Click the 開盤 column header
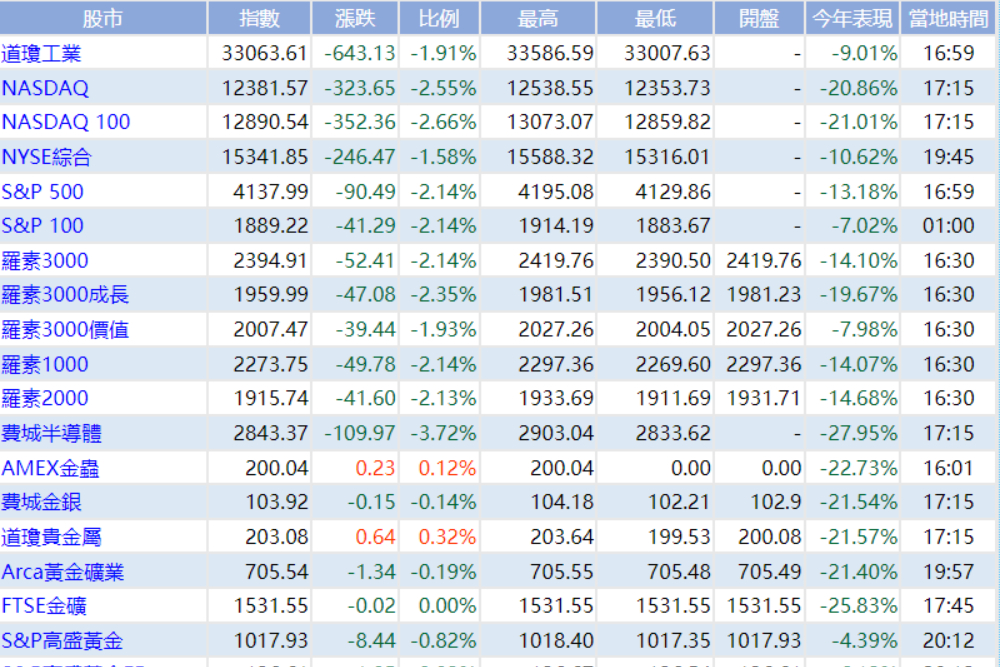The height and width of the screenshot is (667, 1000). click(x=759, y=18)
